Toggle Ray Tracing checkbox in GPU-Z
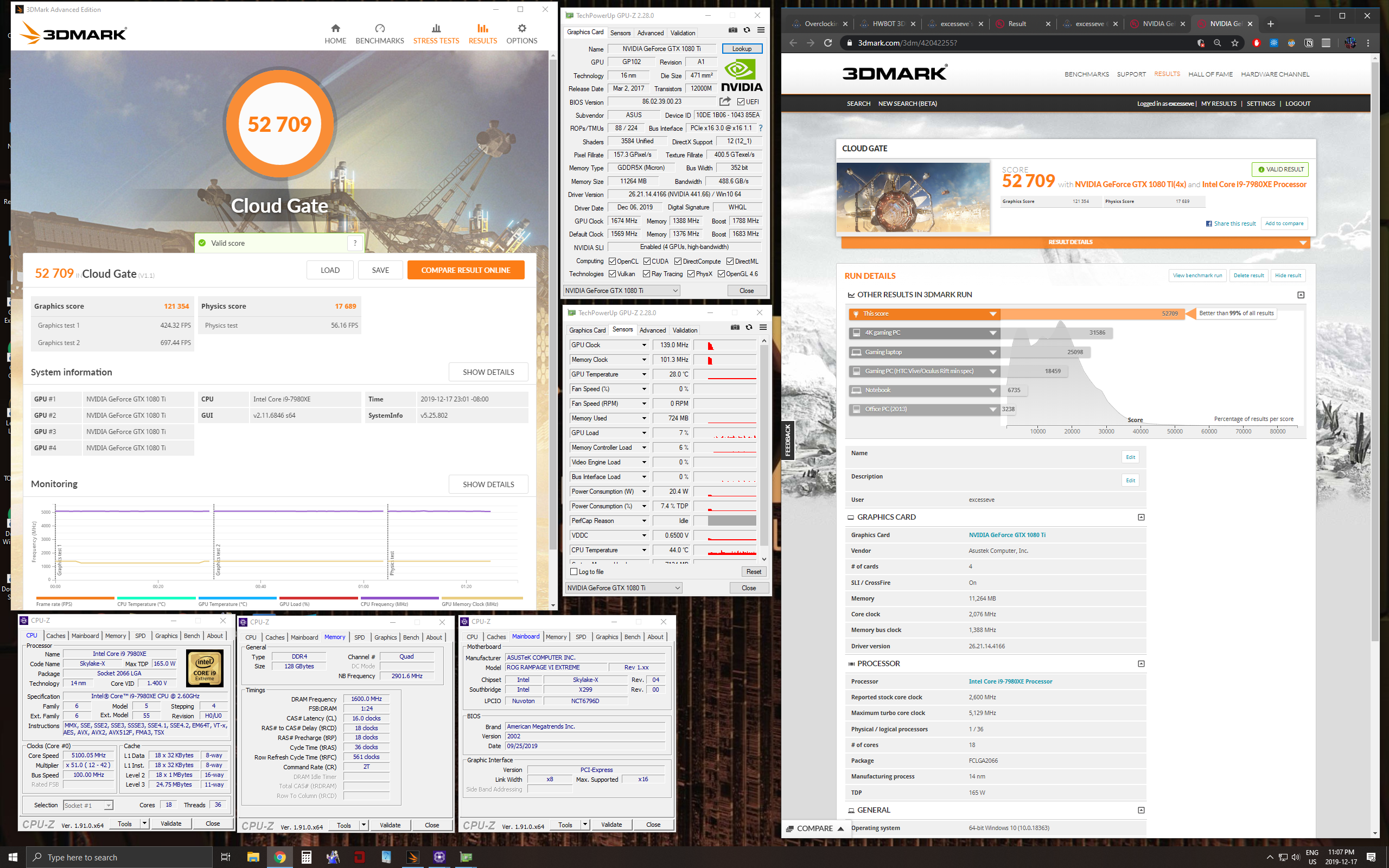The height and width of the screenshot is (868, 1389). [x=647, y=274]
